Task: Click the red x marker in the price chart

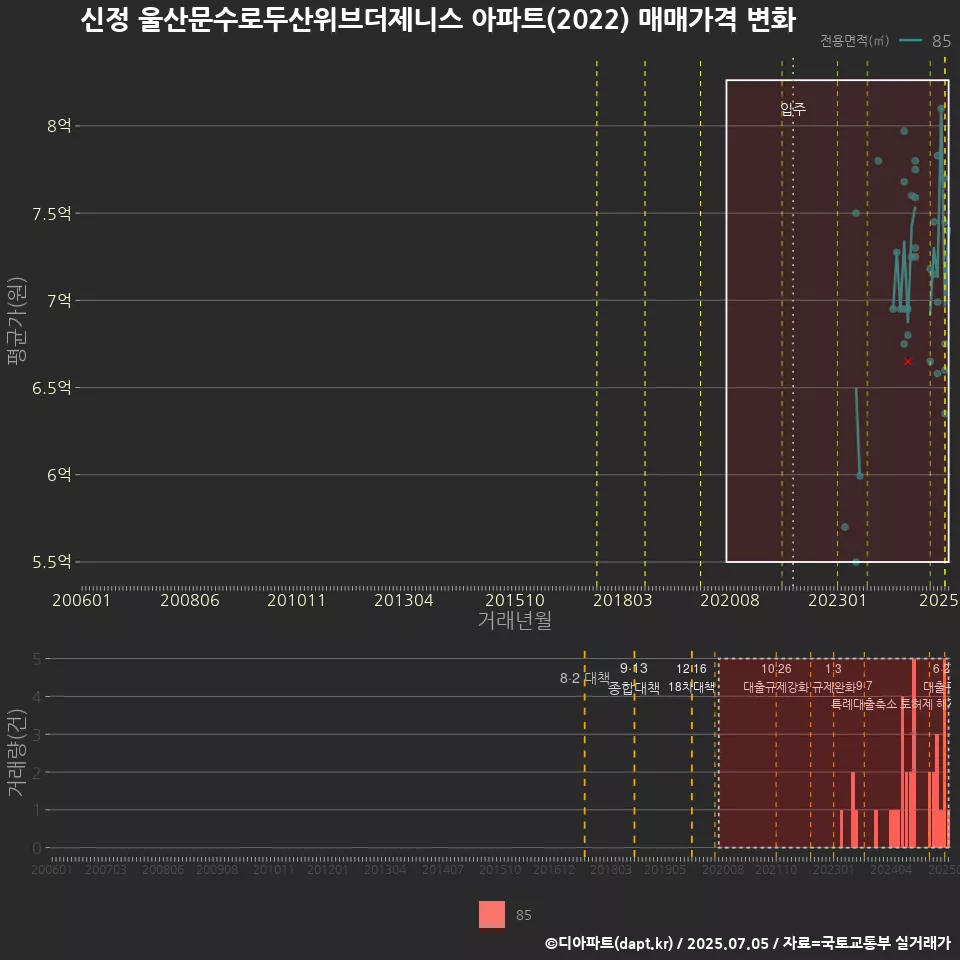Action: [x=908, y=361]
